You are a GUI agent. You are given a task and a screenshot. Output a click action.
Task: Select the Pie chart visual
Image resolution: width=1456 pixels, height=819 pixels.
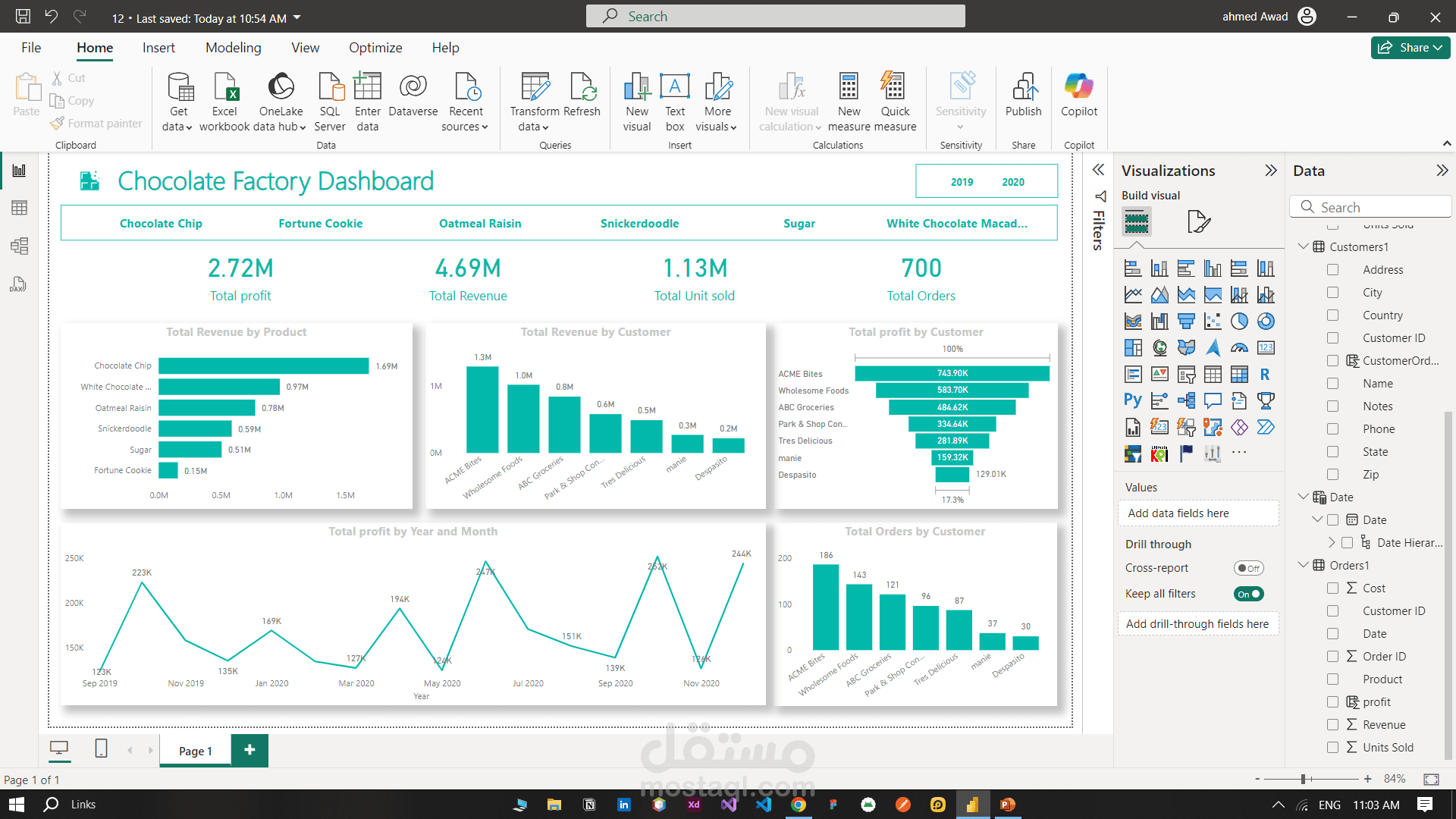click(x=1240, y=321)
